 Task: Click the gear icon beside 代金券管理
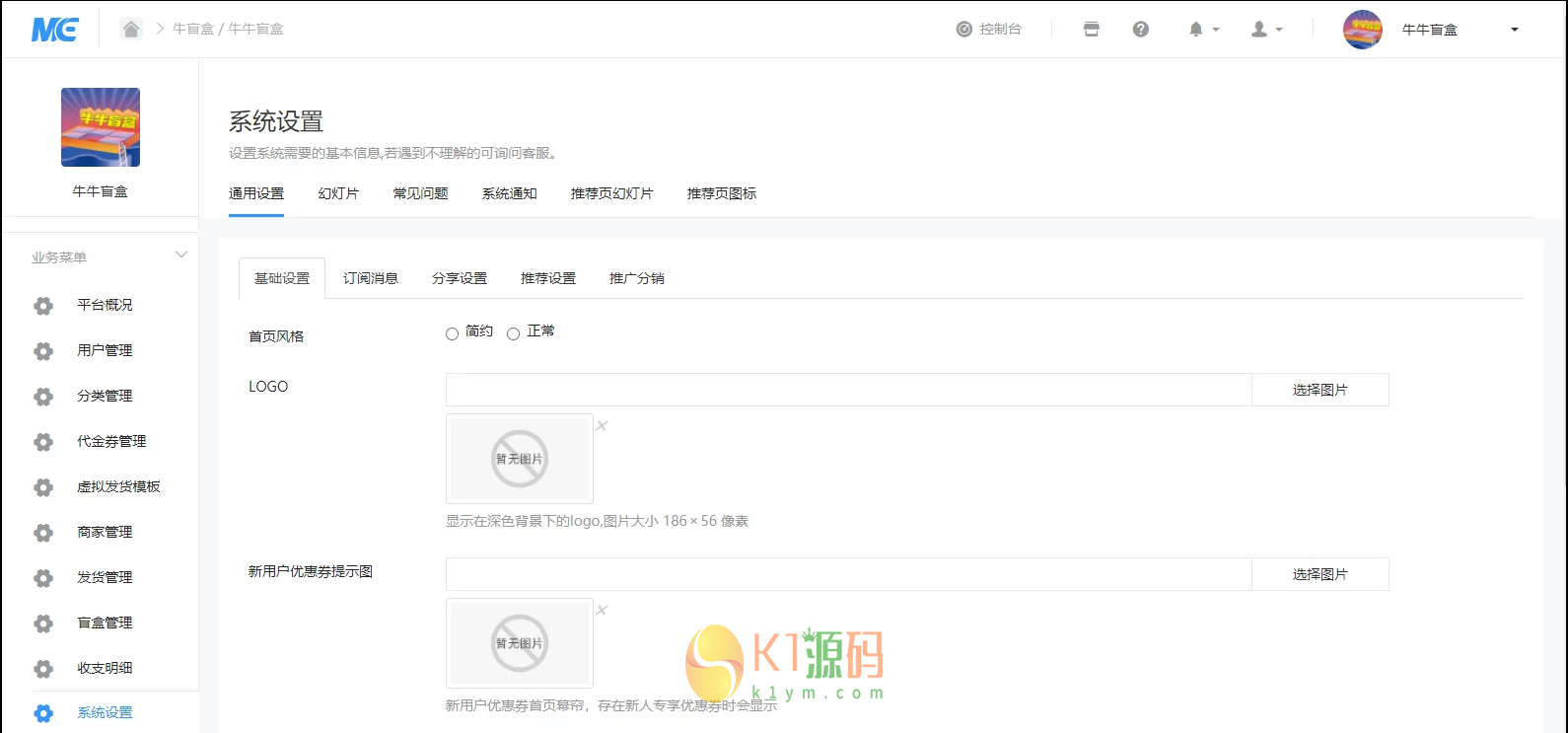coord(43,442)
